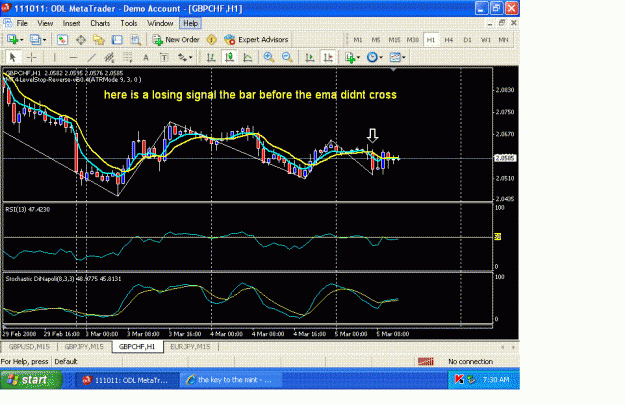This screenshot has height=405, width=625.
Task: Switch to the EURJPY,M15 chart tab
Action: [190, 347]
